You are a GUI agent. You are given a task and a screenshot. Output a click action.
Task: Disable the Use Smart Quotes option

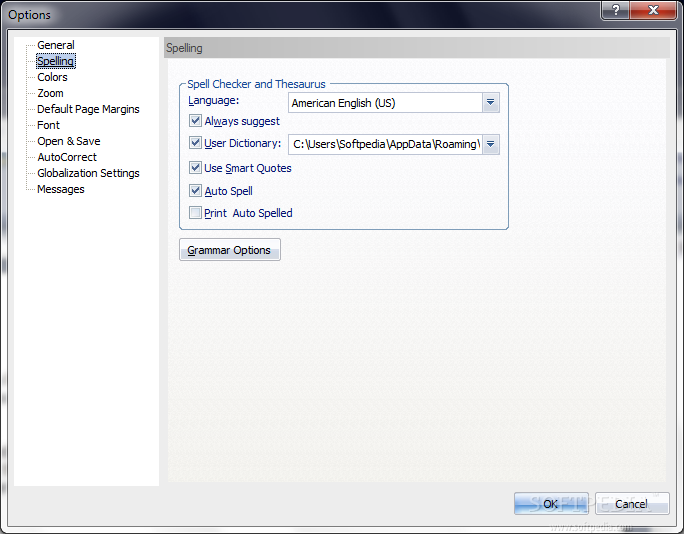(x=195, y=168)
